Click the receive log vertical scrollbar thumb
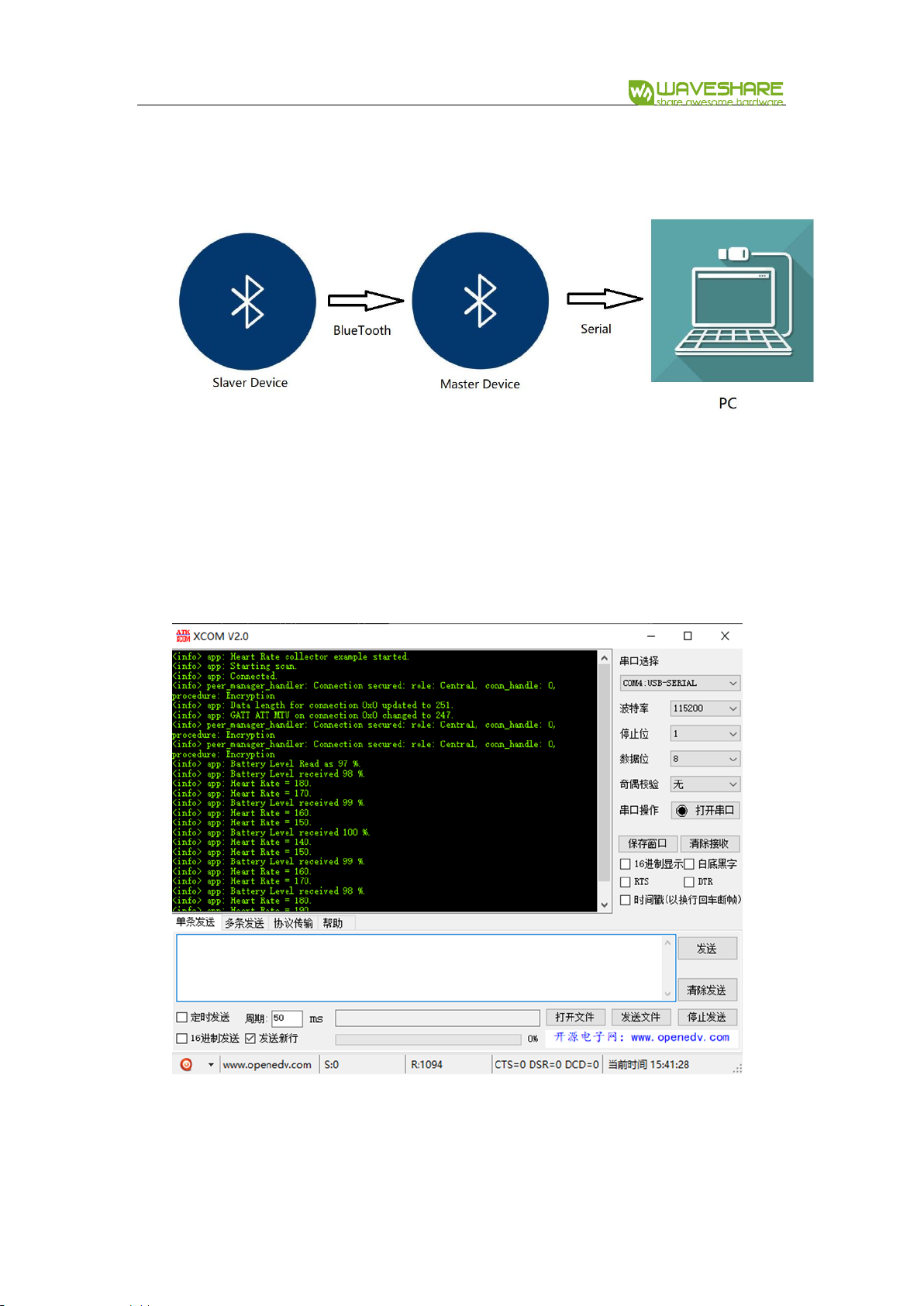This screenshot has height=1306, width=924. click(605, 774)
